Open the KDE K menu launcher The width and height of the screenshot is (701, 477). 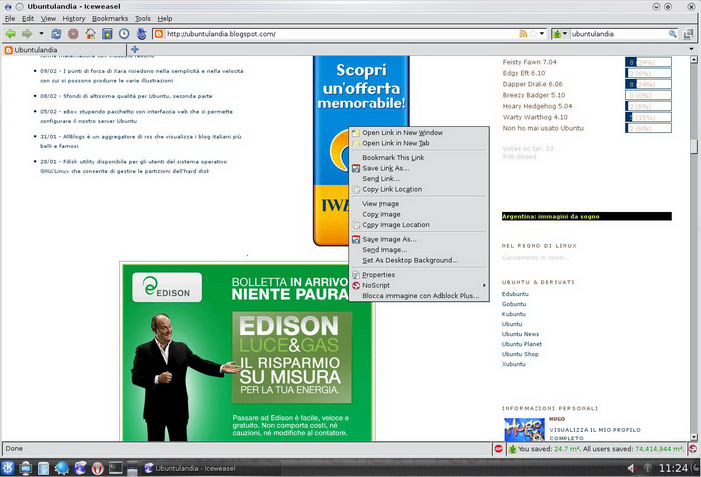click(x=9, y=467)
